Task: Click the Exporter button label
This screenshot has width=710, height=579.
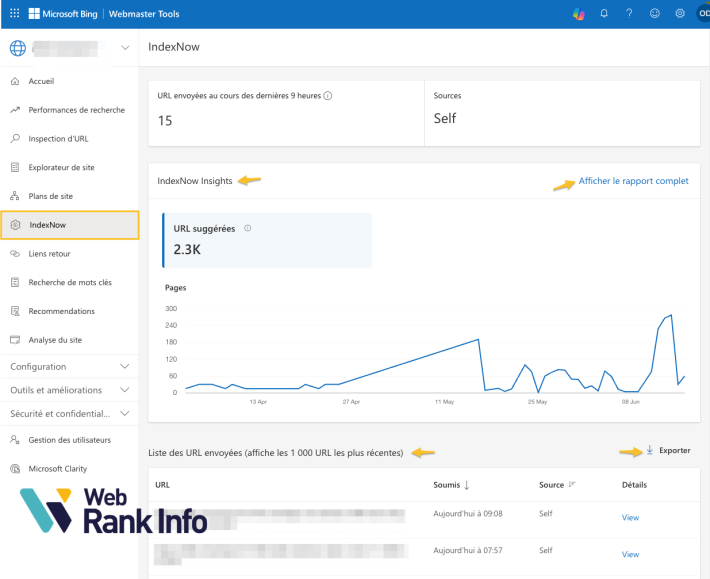Action: 675,450
